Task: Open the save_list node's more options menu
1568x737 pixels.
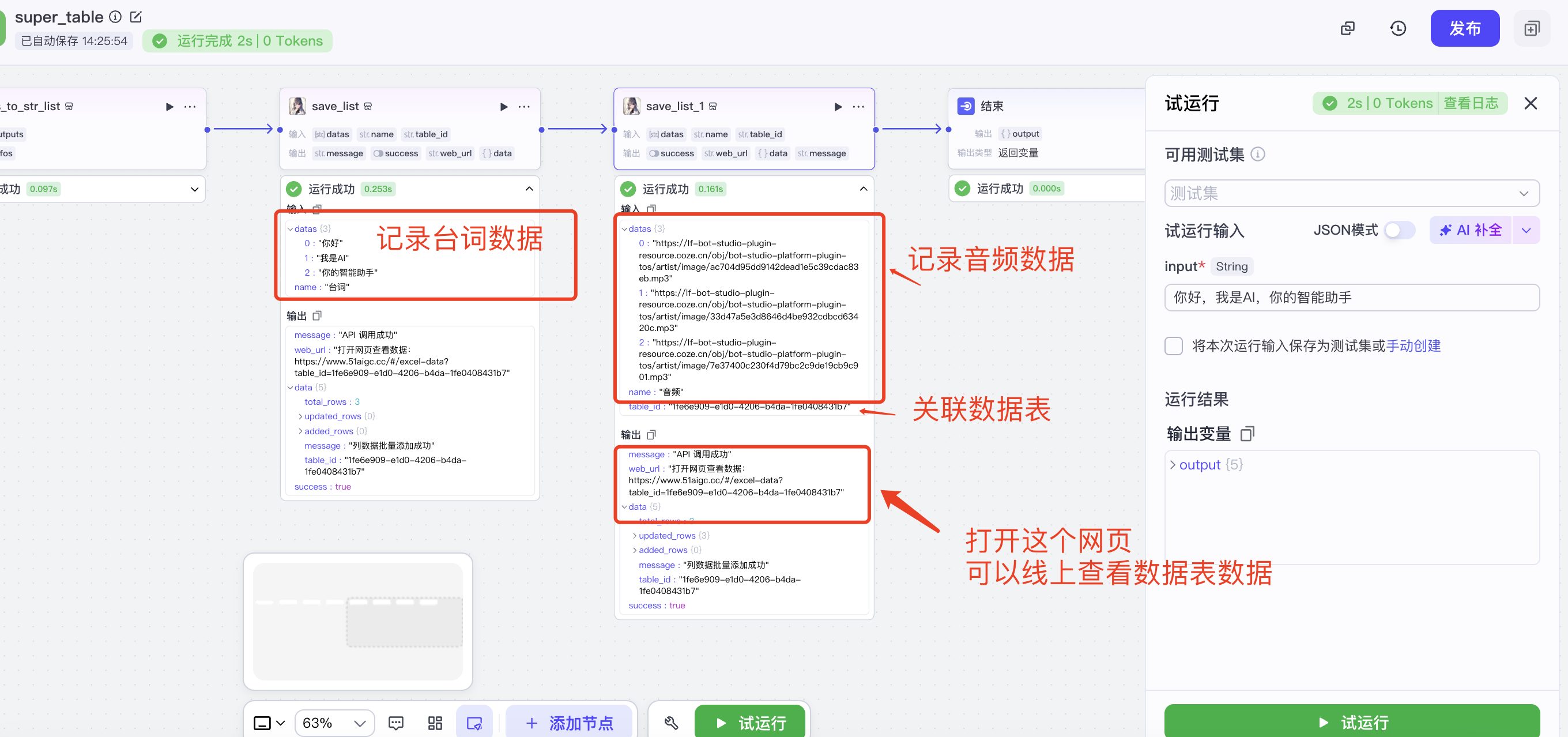Action: tap(524, 107)
